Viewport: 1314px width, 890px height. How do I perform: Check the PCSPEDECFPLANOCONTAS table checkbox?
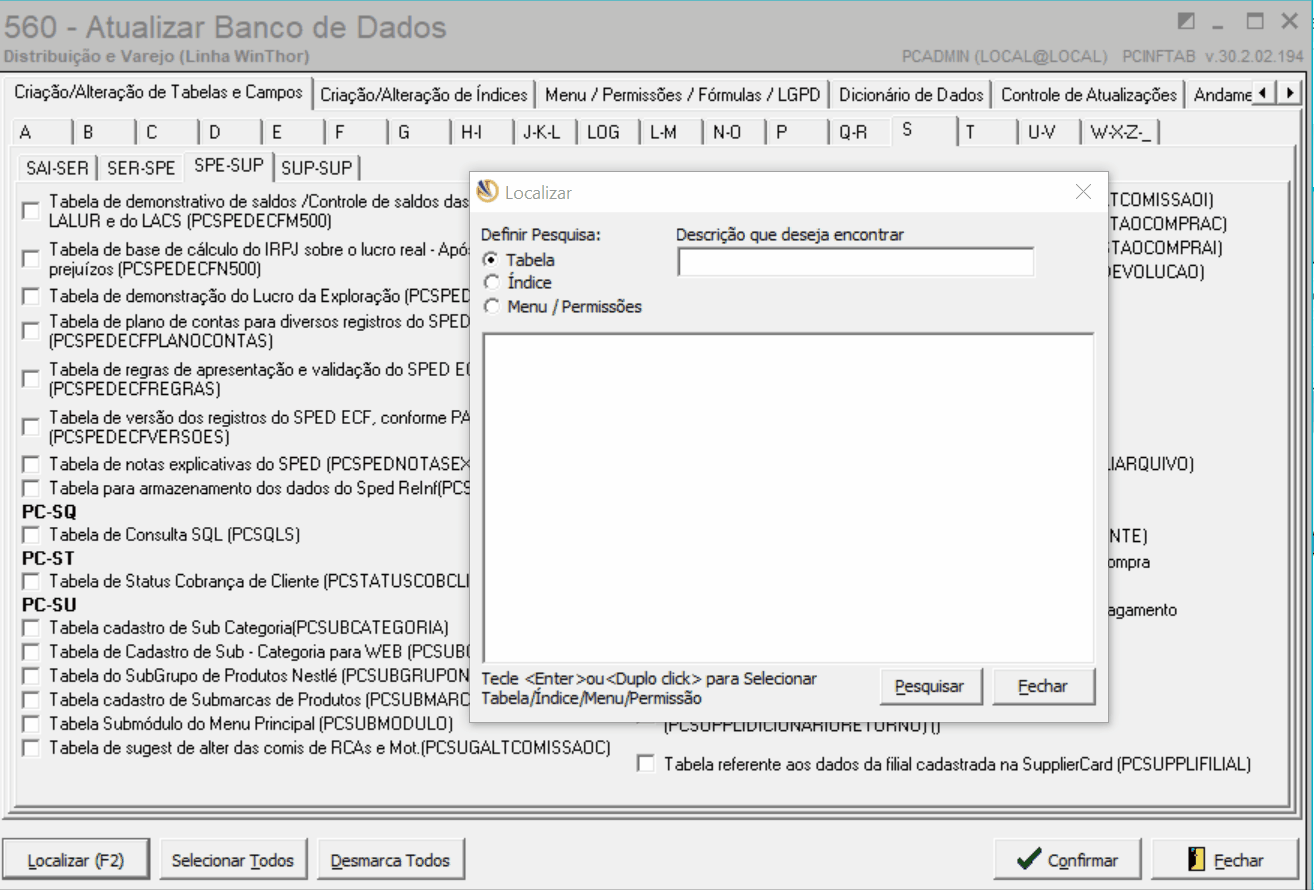pyautogui.click(x=31, y=330)
